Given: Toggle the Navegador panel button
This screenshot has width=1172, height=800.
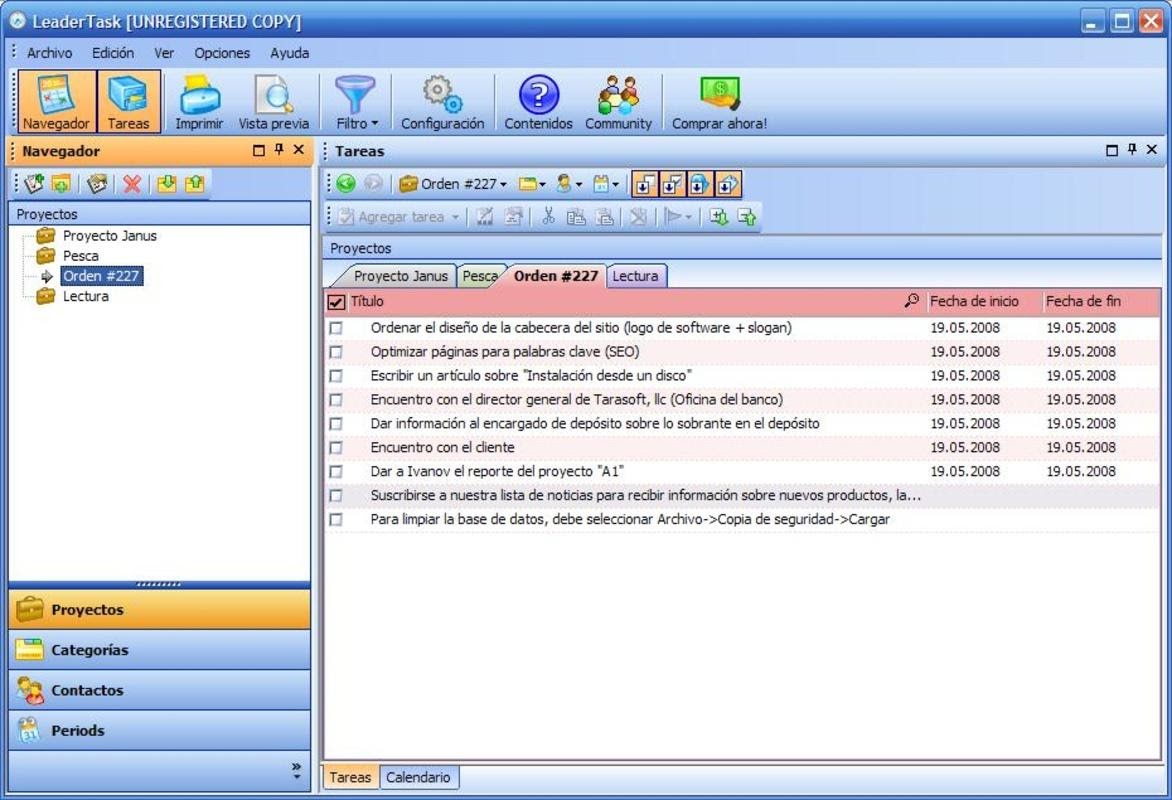Looking at the screenshot, I should point(56,102).
